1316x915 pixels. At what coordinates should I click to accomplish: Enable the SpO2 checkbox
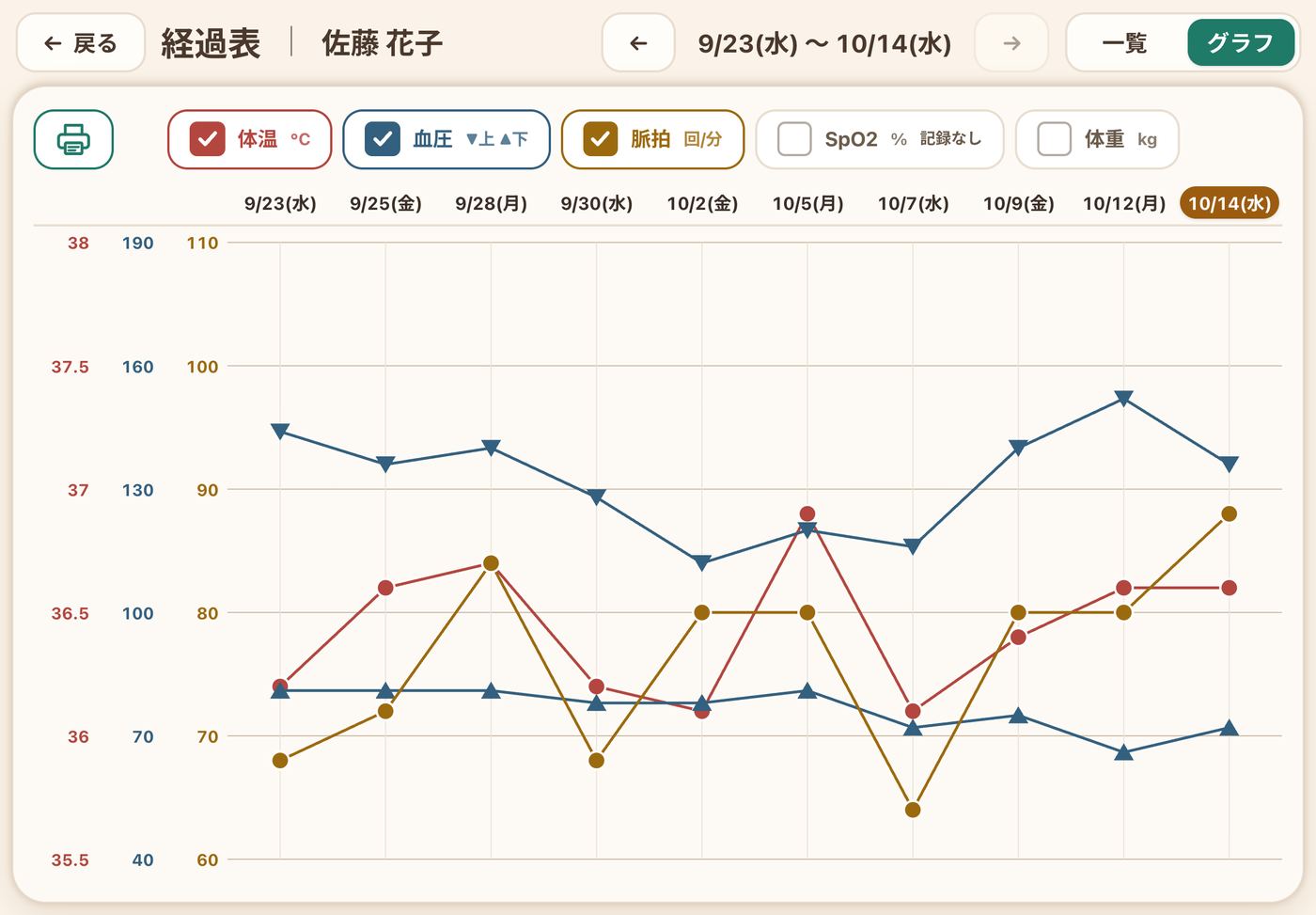click(794, 139)
